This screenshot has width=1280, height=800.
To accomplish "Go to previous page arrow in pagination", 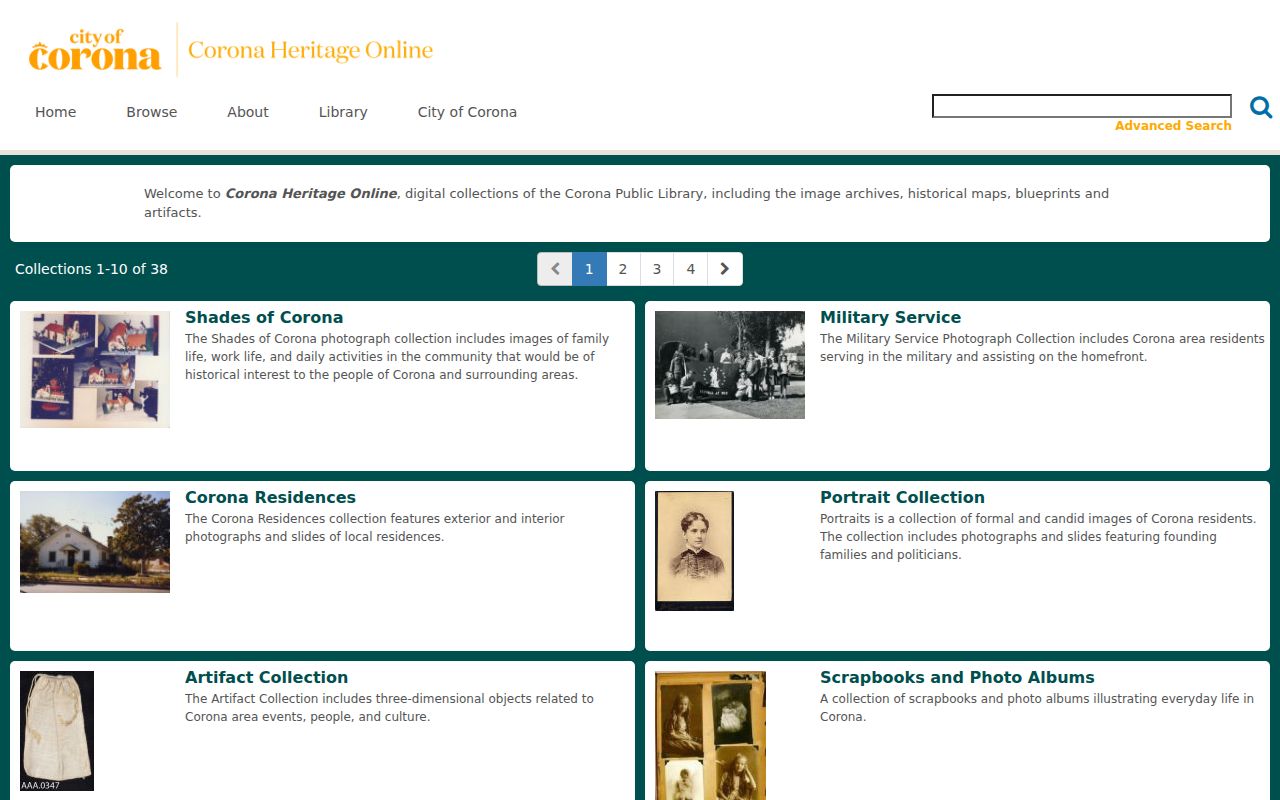I will (x=555, y=269).
